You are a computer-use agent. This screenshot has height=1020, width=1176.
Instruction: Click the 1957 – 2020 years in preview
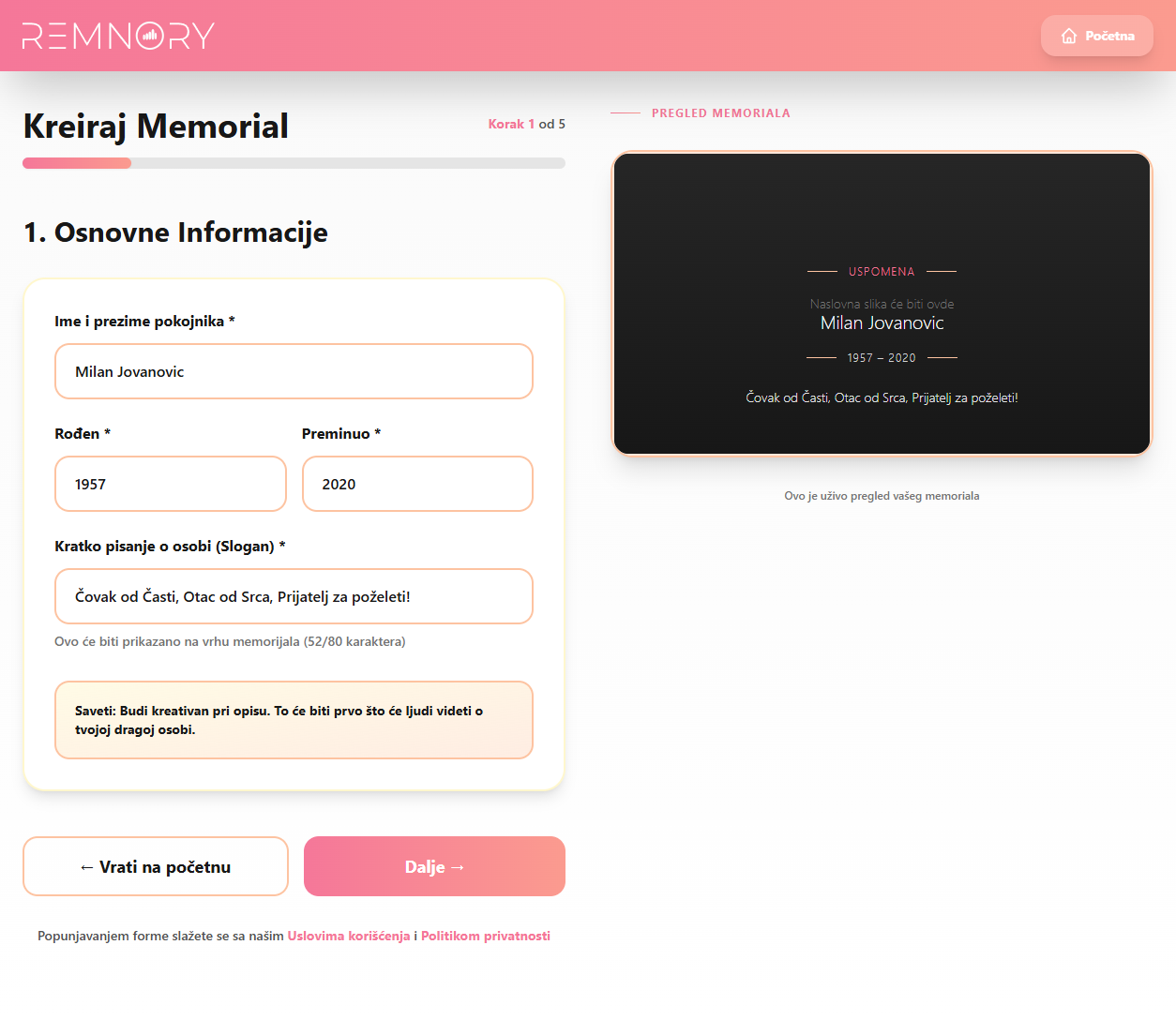click(x=882, y=358)
